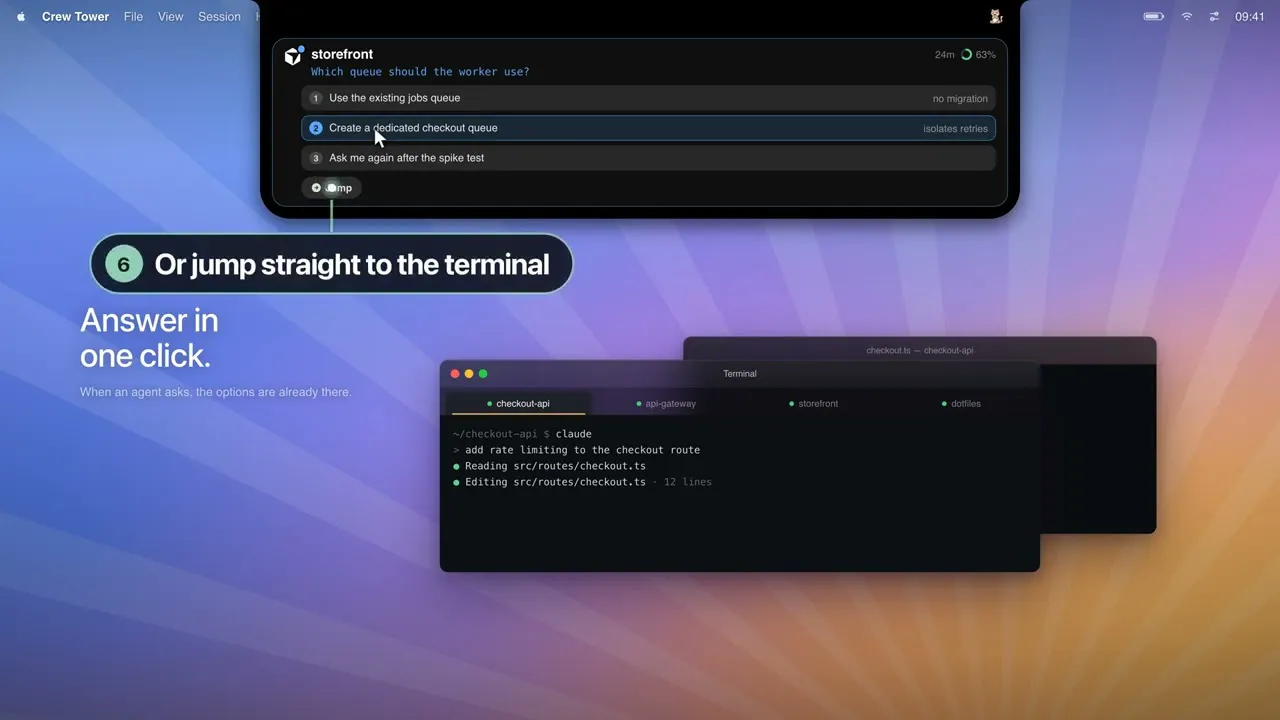Click the 09:41 clock
The image size is (1280, 720).
click(x=1250, y=16)
